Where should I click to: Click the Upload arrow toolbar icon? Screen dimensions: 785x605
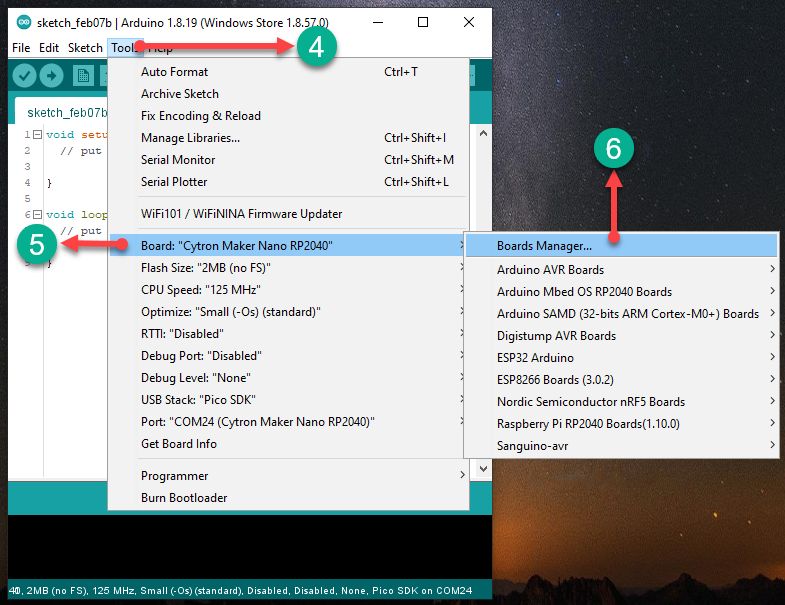(51, 76)
